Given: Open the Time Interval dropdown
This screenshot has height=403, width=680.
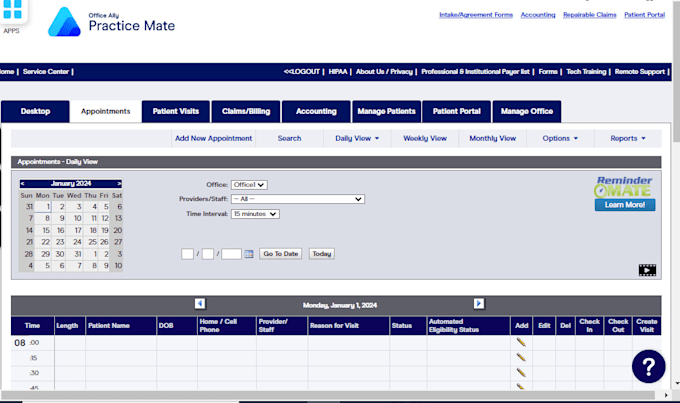Looking at the screenshot, I should tap(255, 214).
